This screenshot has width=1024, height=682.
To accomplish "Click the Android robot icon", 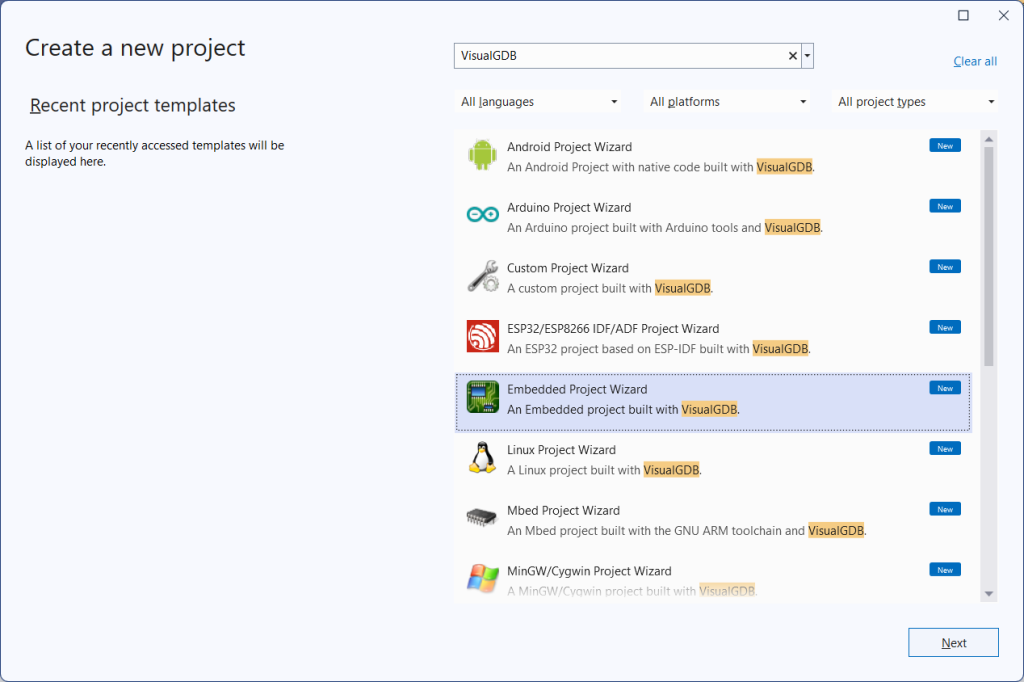I will 482,156.
